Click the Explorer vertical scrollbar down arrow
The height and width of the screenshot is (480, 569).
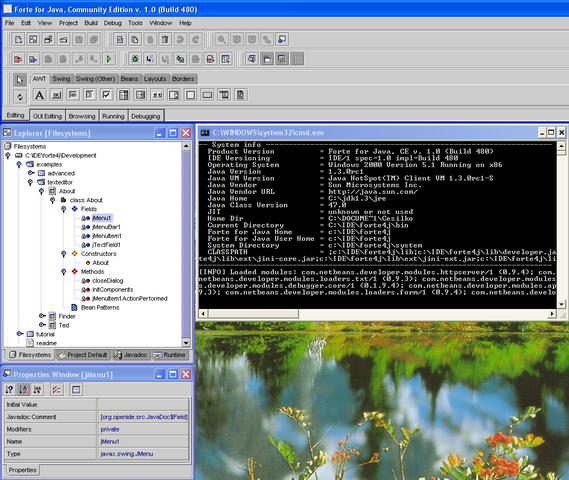[x=186, y=342]
